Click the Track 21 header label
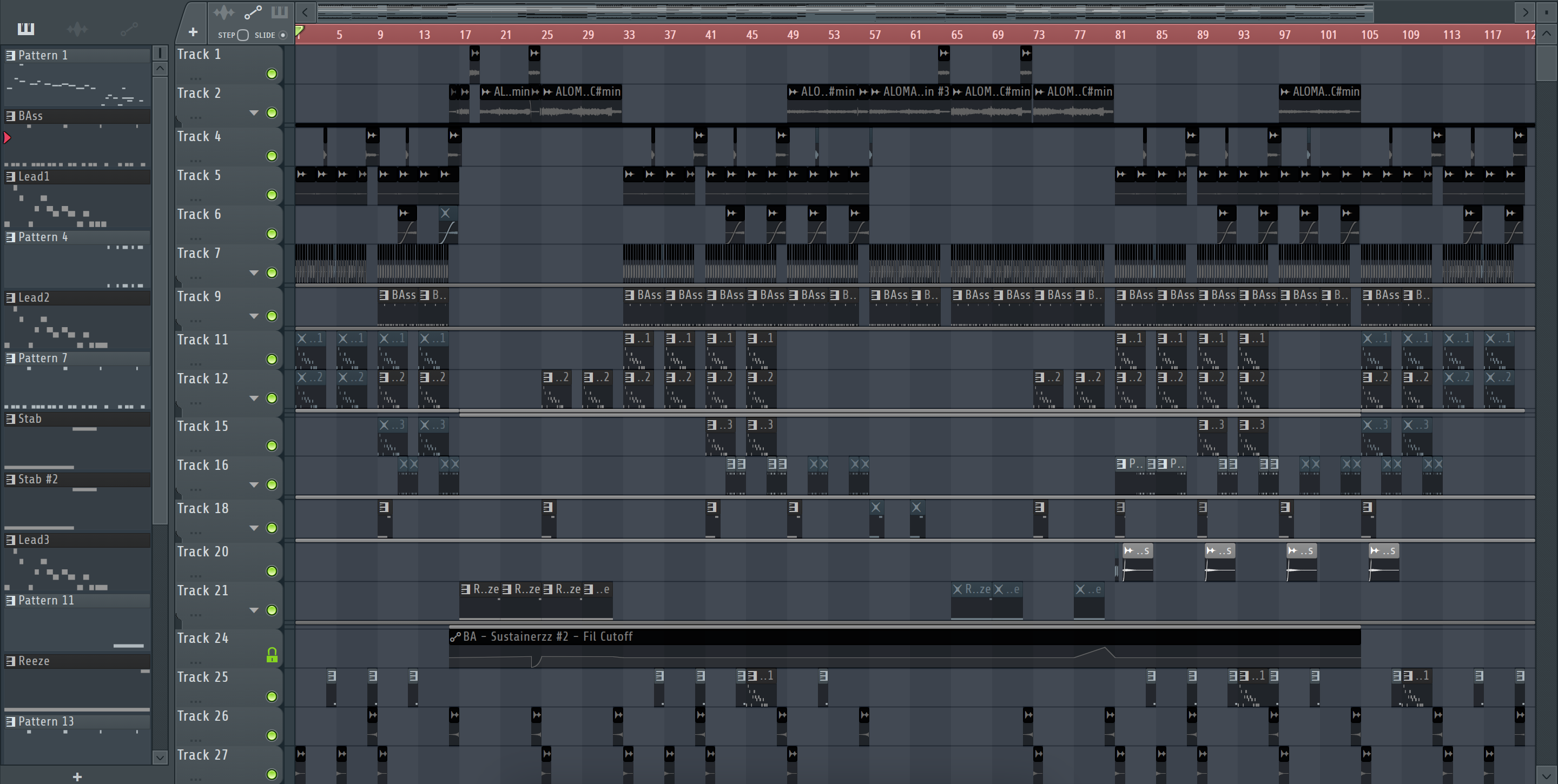Viewport: 1558px width, 784px height. click(203, 590)
